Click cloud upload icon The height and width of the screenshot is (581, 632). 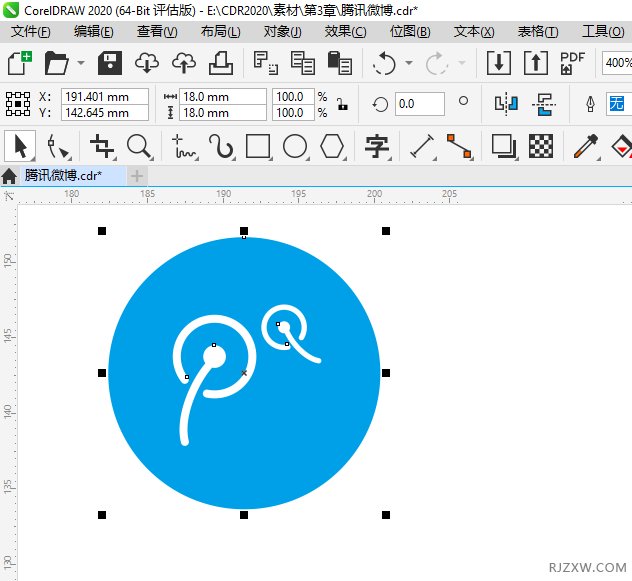184,63
